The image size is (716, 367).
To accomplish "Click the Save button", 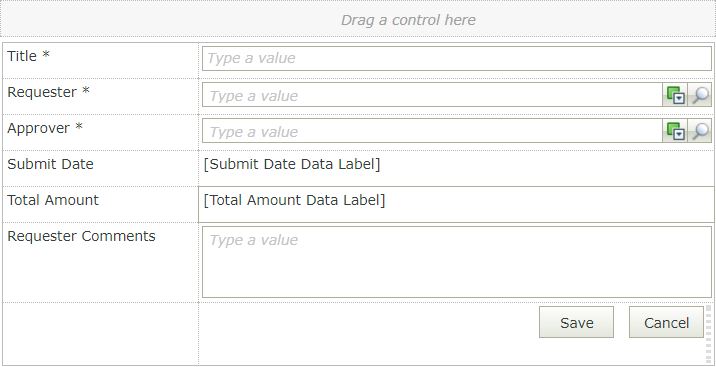I will 576,322.
